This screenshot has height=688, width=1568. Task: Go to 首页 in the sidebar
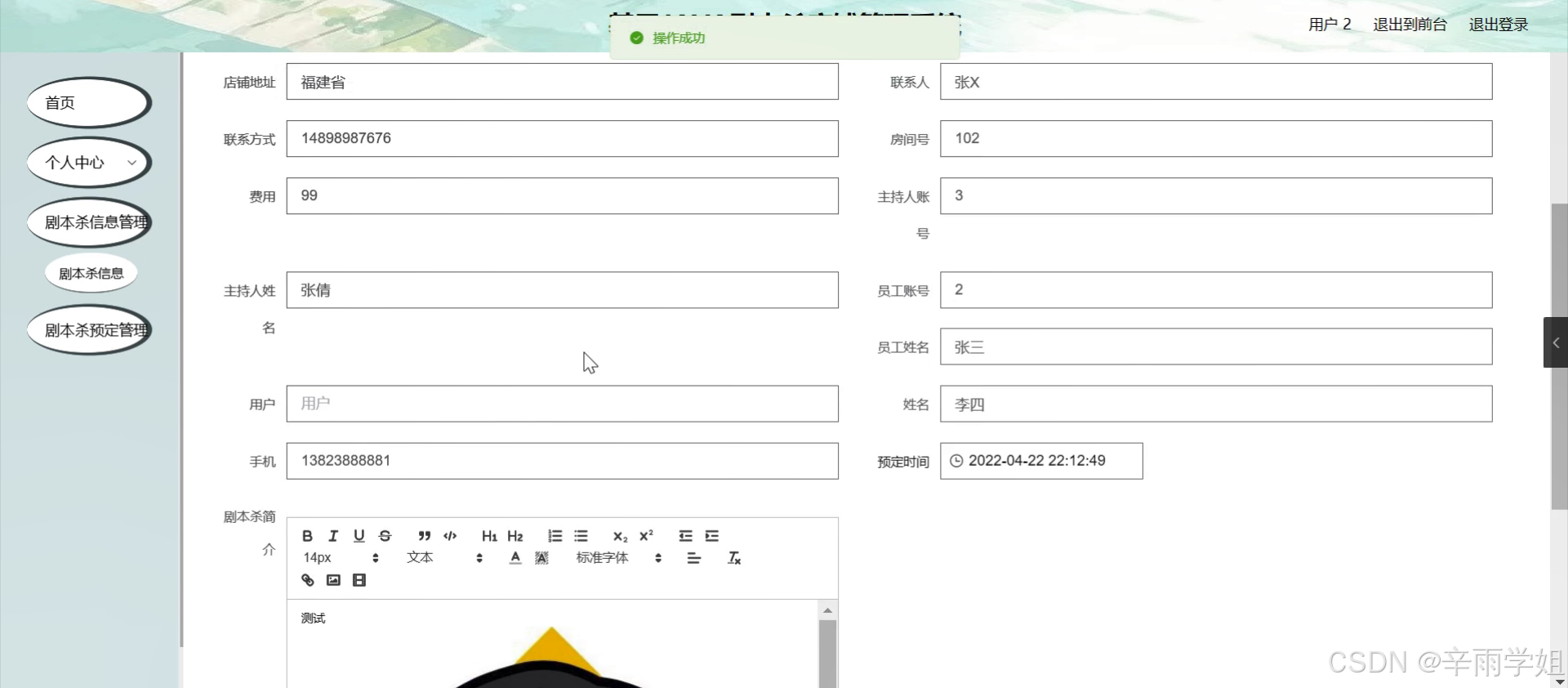pyautogui.click(x=89, y=103)
